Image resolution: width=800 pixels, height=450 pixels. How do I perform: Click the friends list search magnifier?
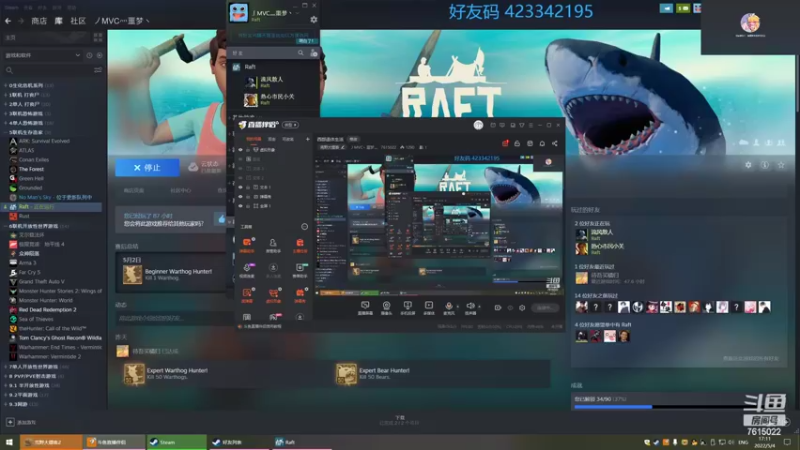point(301,53)
